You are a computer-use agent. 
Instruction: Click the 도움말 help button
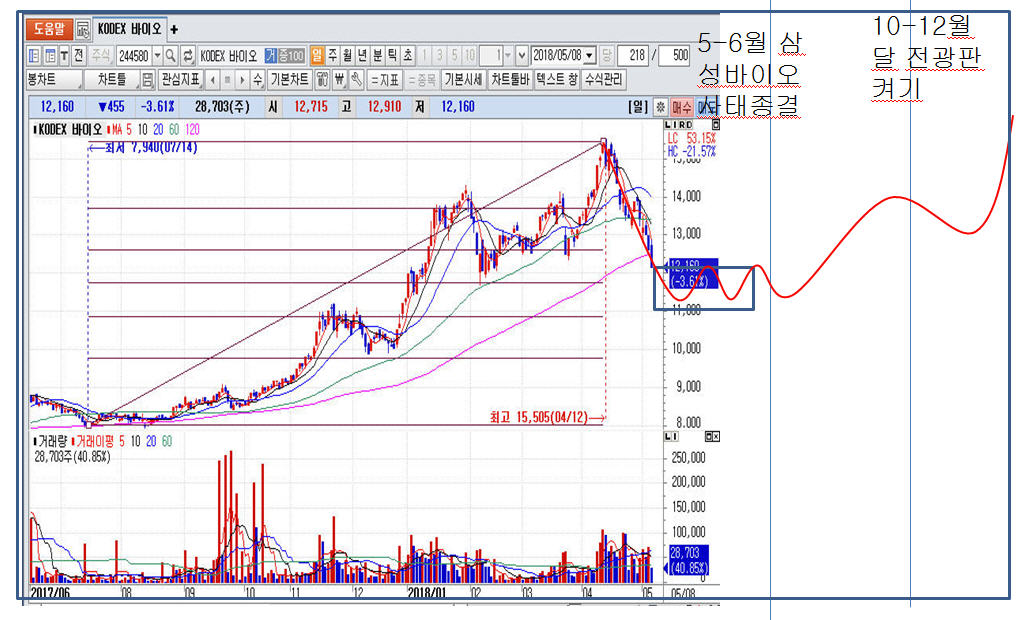click(x=48, y=30)
